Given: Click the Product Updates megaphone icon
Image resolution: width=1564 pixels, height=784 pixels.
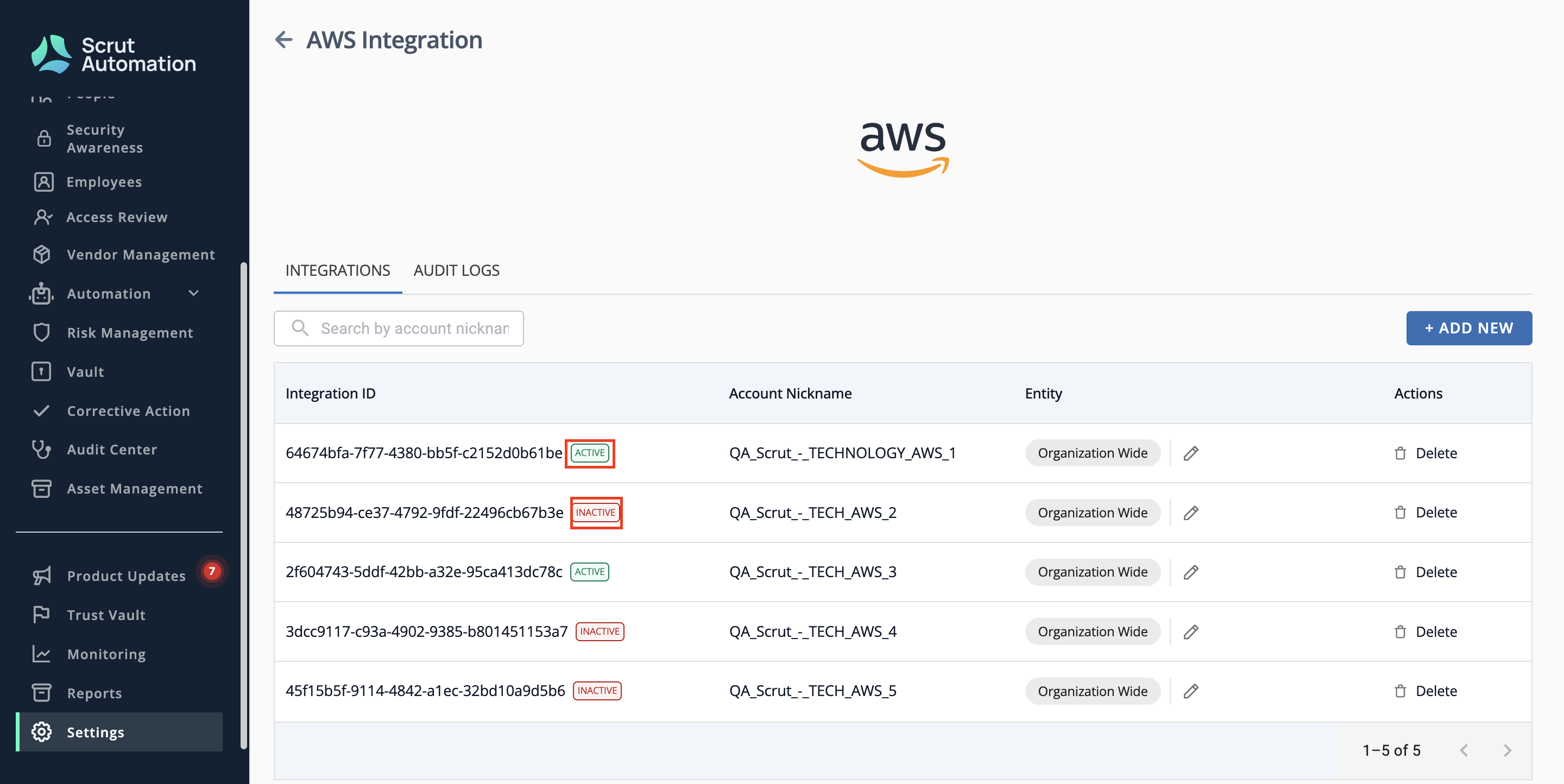Looking at the screenshot, I should 41,576.
